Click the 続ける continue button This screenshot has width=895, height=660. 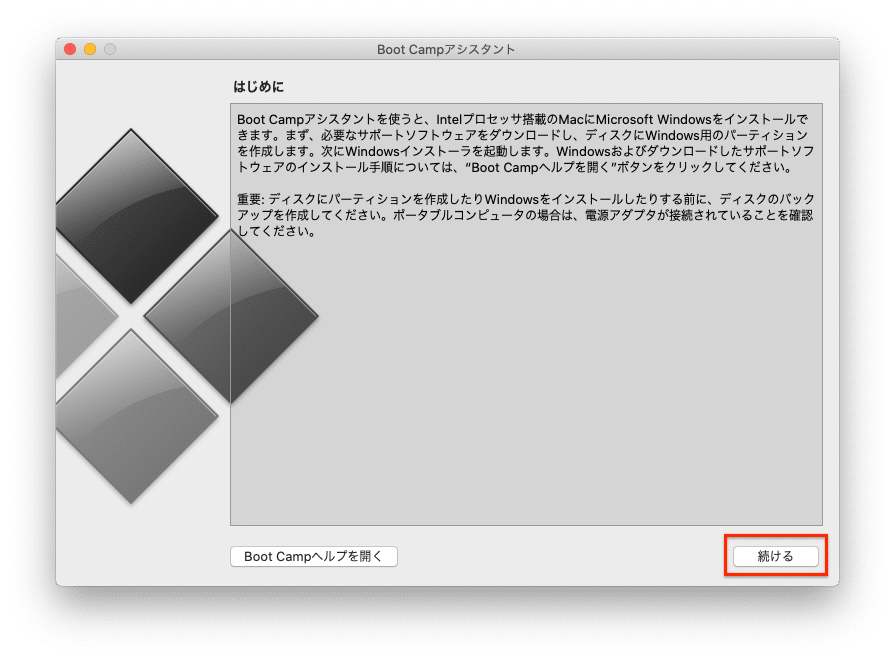coord(775,556)
